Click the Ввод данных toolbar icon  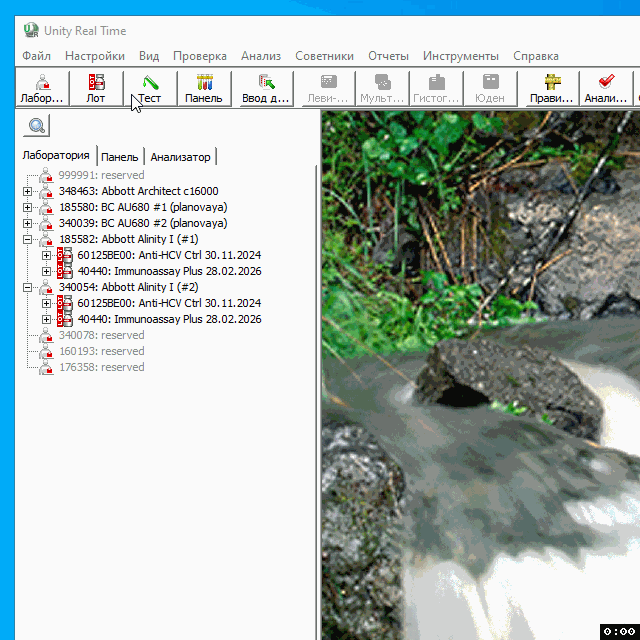coord(265,88)
